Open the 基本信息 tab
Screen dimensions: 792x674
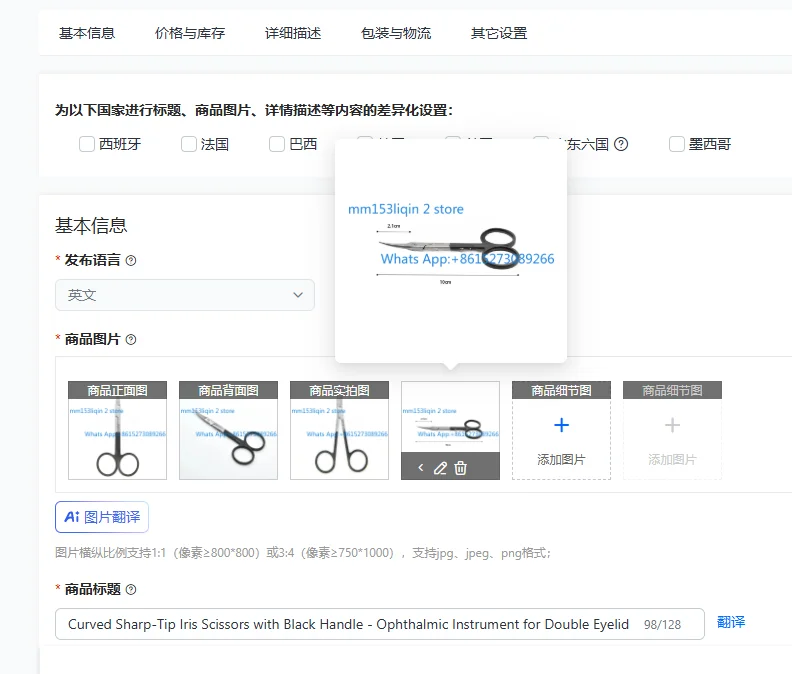tap(87, 33)
